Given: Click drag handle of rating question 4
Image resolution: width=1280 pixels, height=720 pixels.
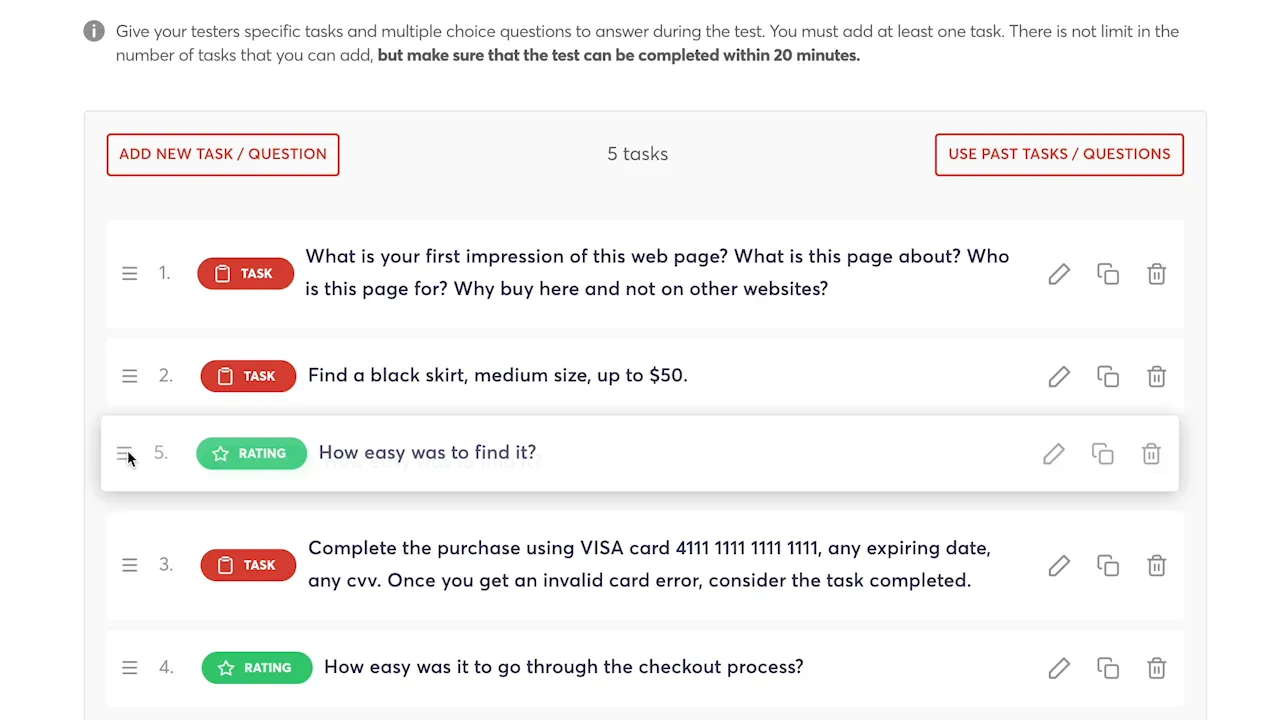Looking at the screenshot, I should click(130, 667).
